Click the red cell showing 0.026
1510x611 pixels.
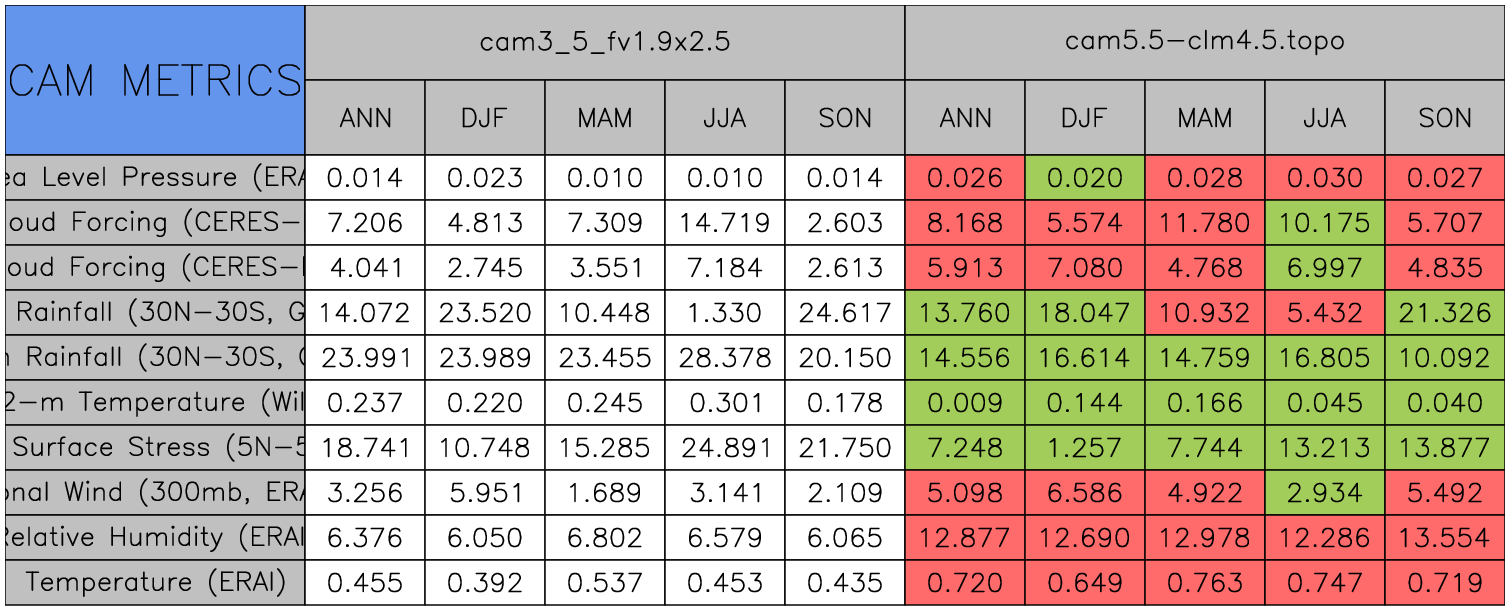964,178
